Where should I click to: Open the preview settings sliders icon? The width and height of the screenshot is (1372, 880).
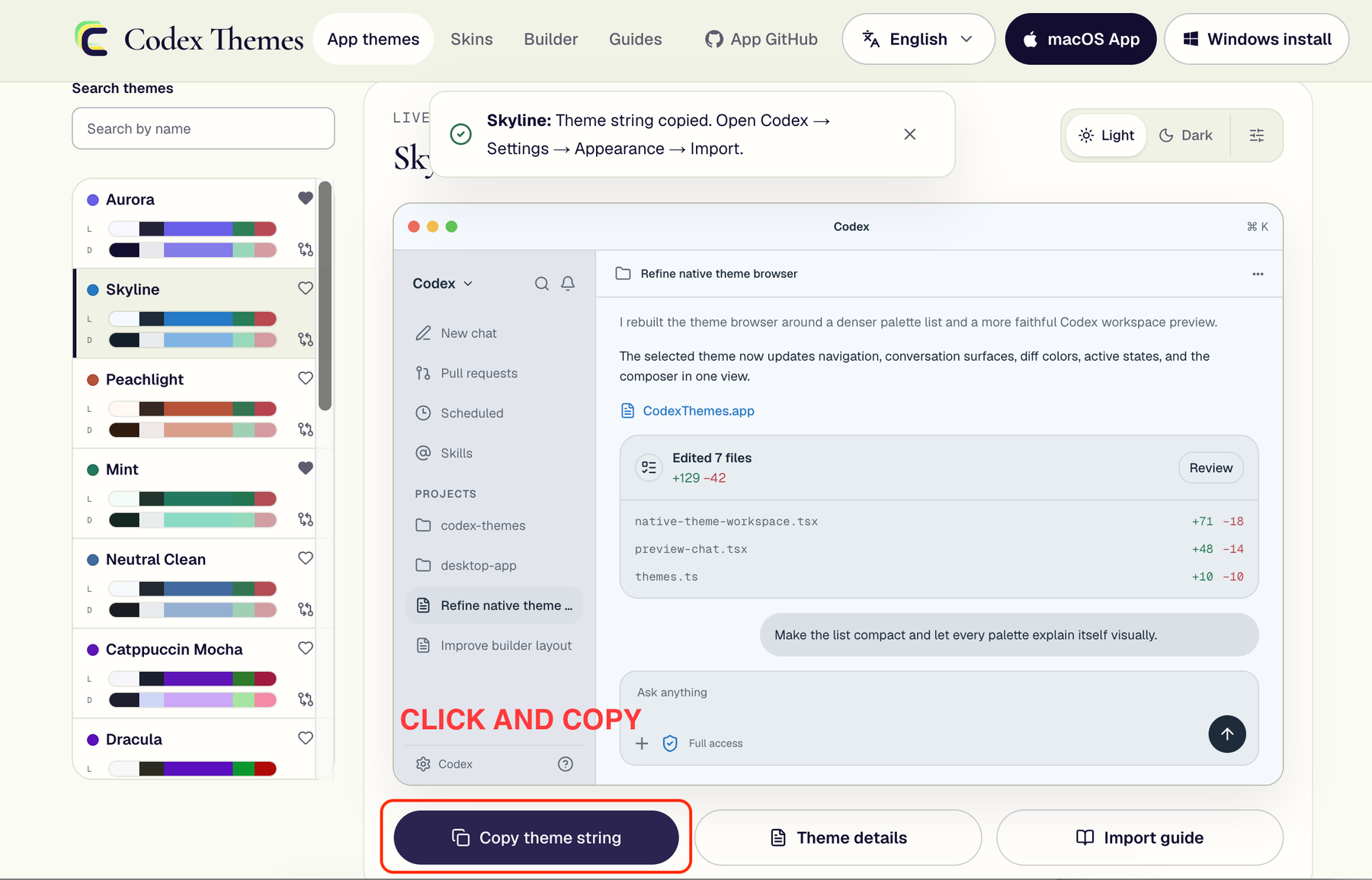(1256, 135)
